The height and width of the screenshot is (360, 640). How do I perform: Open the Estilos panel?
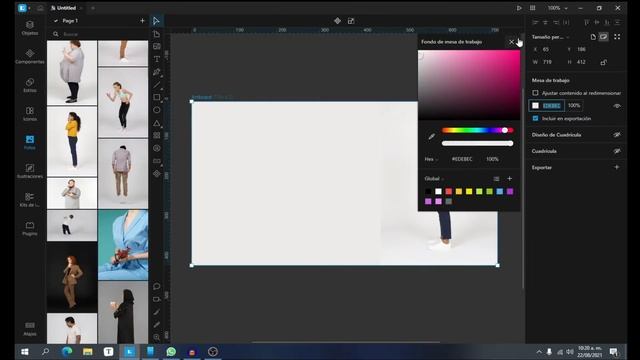[30, 85]
